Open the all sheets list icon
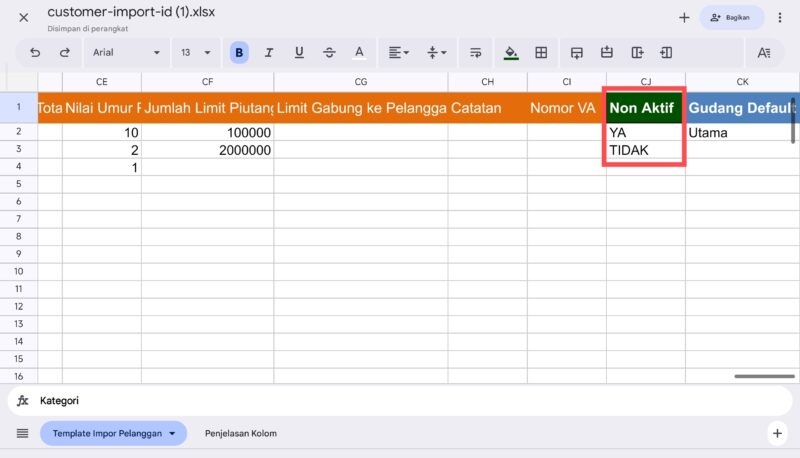This screenshot has width=800, height=458. tap(22, 433)
